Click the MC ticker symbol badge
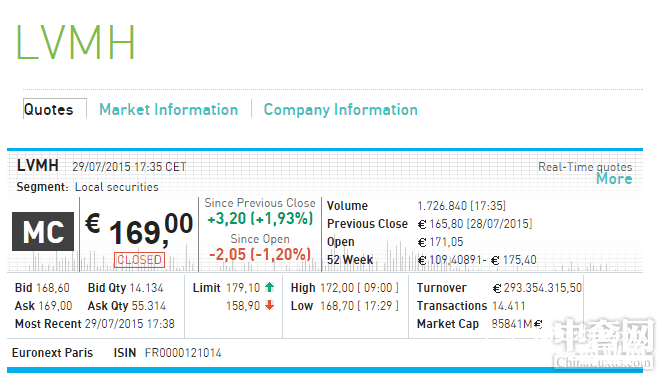Screen dimensions: 658x373 point(43,231)
